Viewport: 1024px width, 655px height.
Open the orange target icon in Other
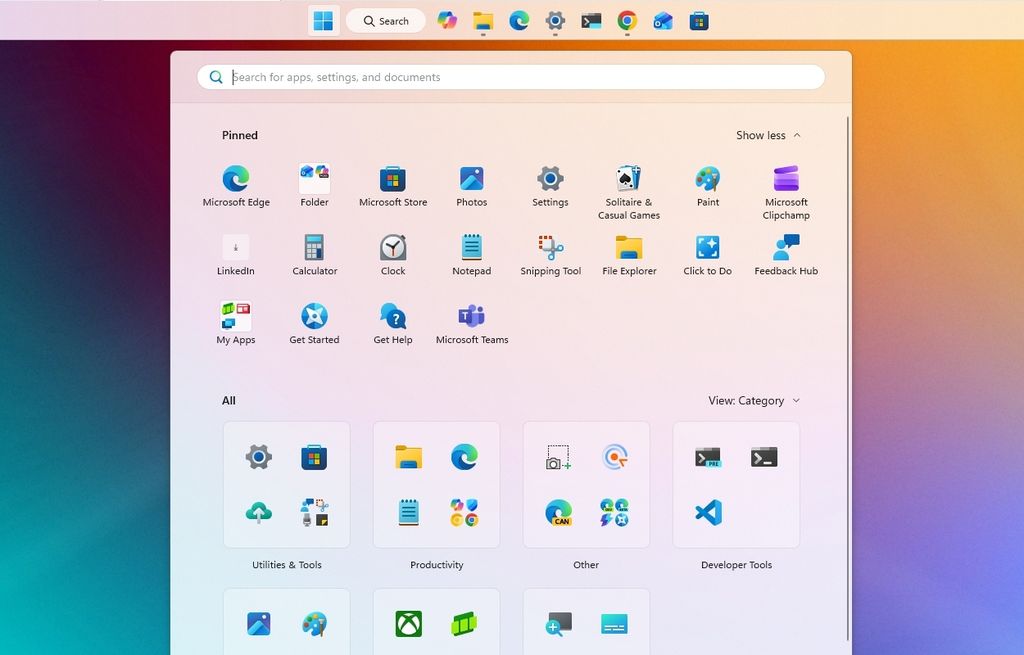click(615, 457)
